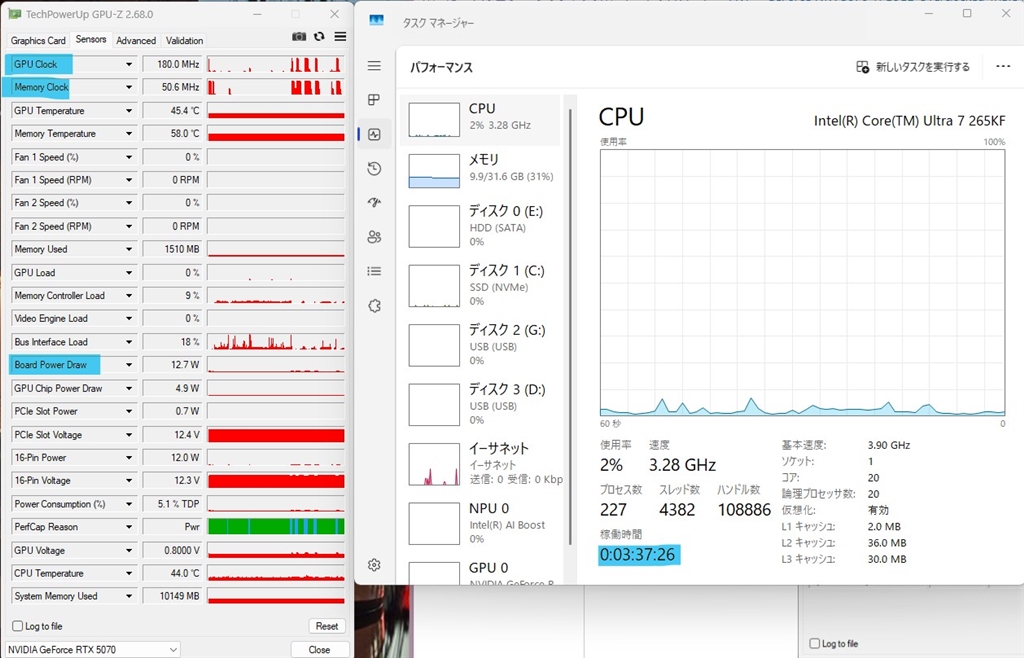Image resolution: width=1024 pixels, height=658 pixels.
Task: Click the Task Manager title bar app icon
Action: click(x=377, y=21)
